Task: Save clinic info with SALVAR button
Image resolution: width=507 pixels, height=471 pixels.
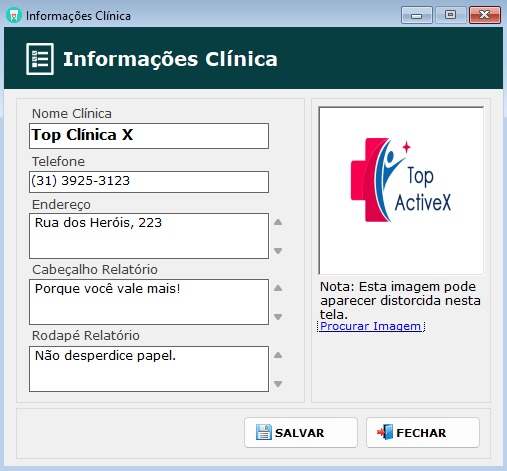Action: click(x=301, y=432)
